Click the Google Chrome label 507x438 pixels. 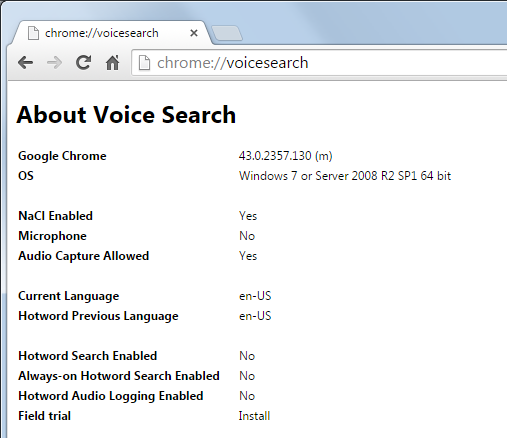[x=62, y=156]
